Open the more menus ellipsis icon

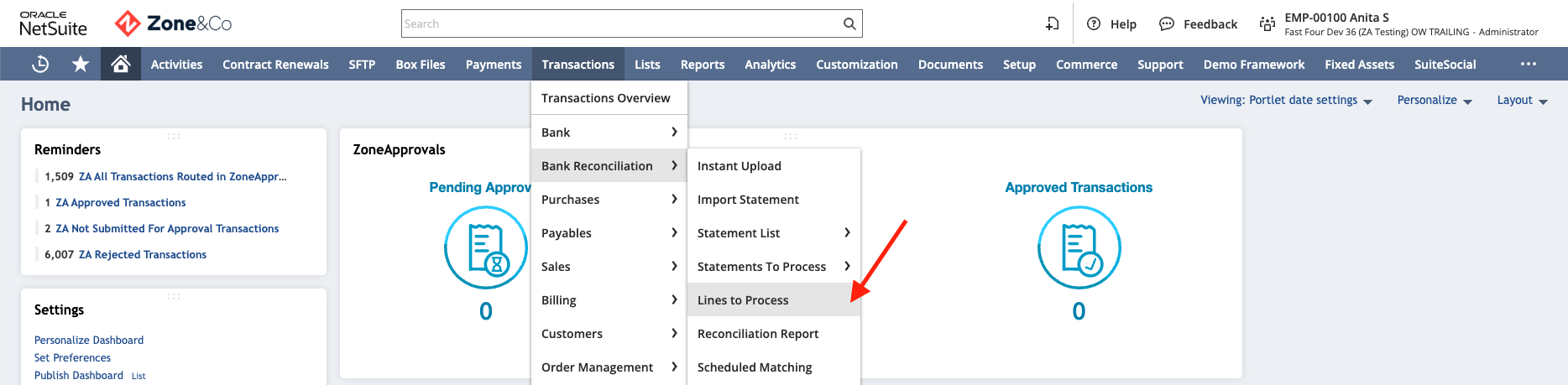coord(1529,64)
